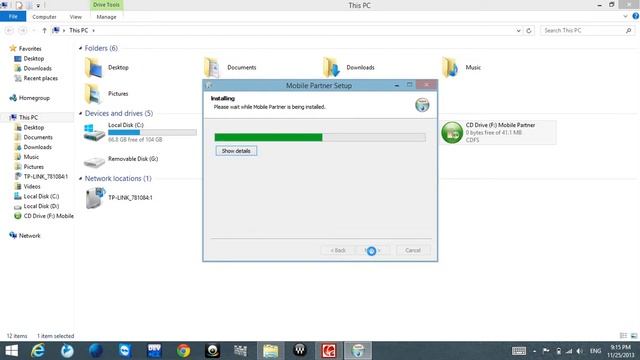
Task: Click the search magnifier in Search This PC
Action: [x=629, y=31]
